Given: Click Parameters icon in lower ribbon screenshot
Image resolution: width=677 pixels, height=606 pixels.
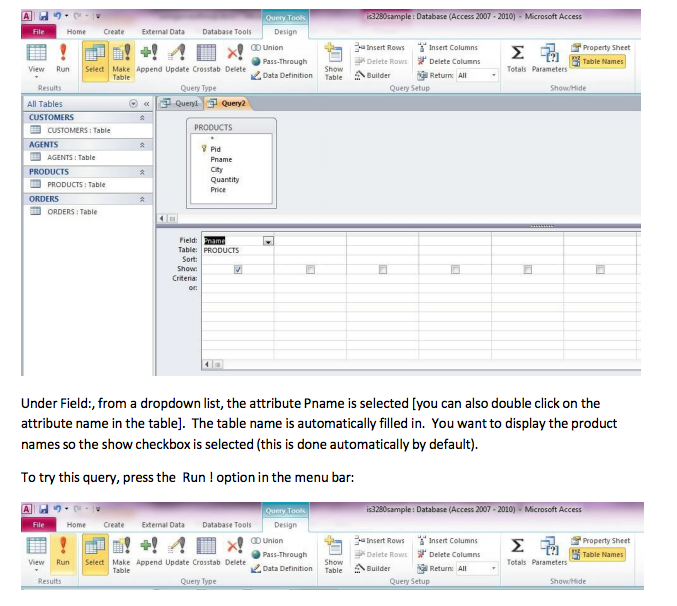Looking at the screenshot, I should pyautogui.click(x=549, y=546).
